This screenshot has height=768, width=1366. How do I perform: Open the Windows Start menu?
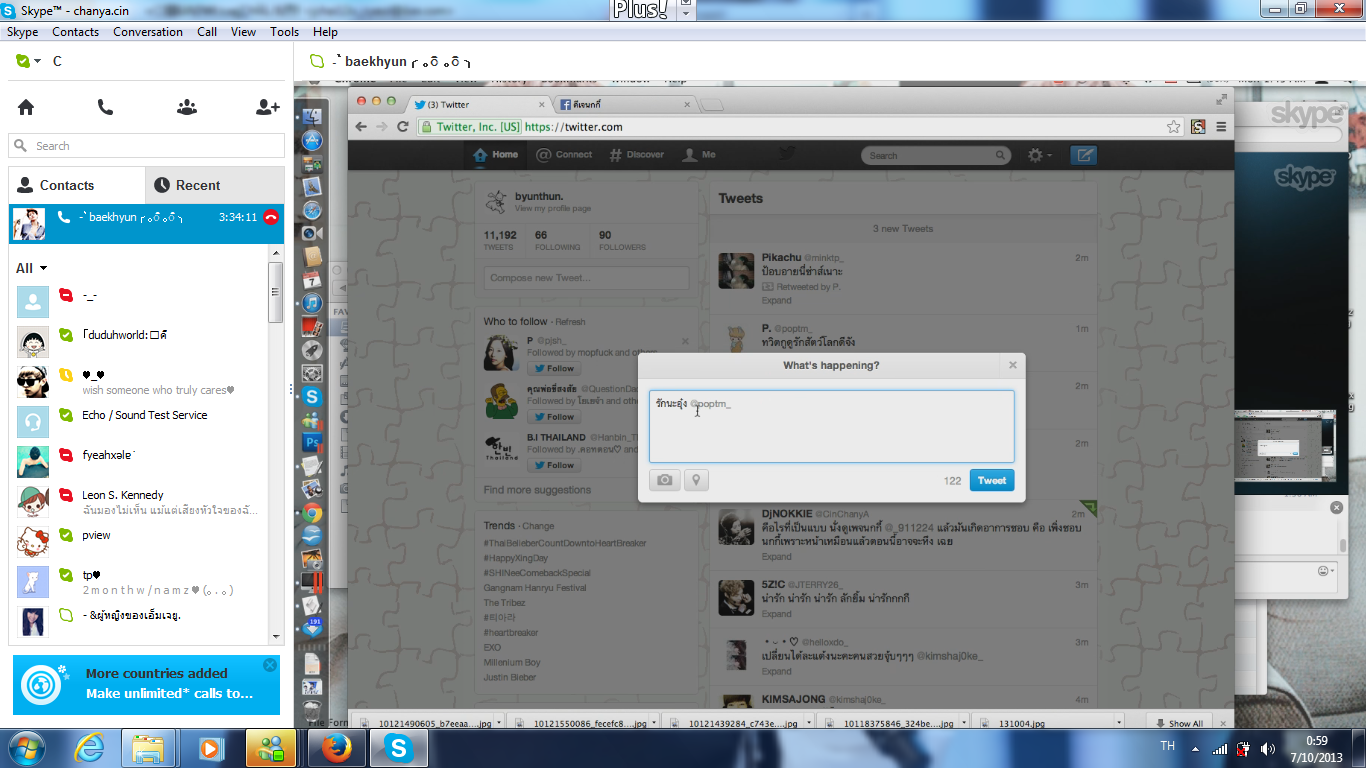click(25, 748)
